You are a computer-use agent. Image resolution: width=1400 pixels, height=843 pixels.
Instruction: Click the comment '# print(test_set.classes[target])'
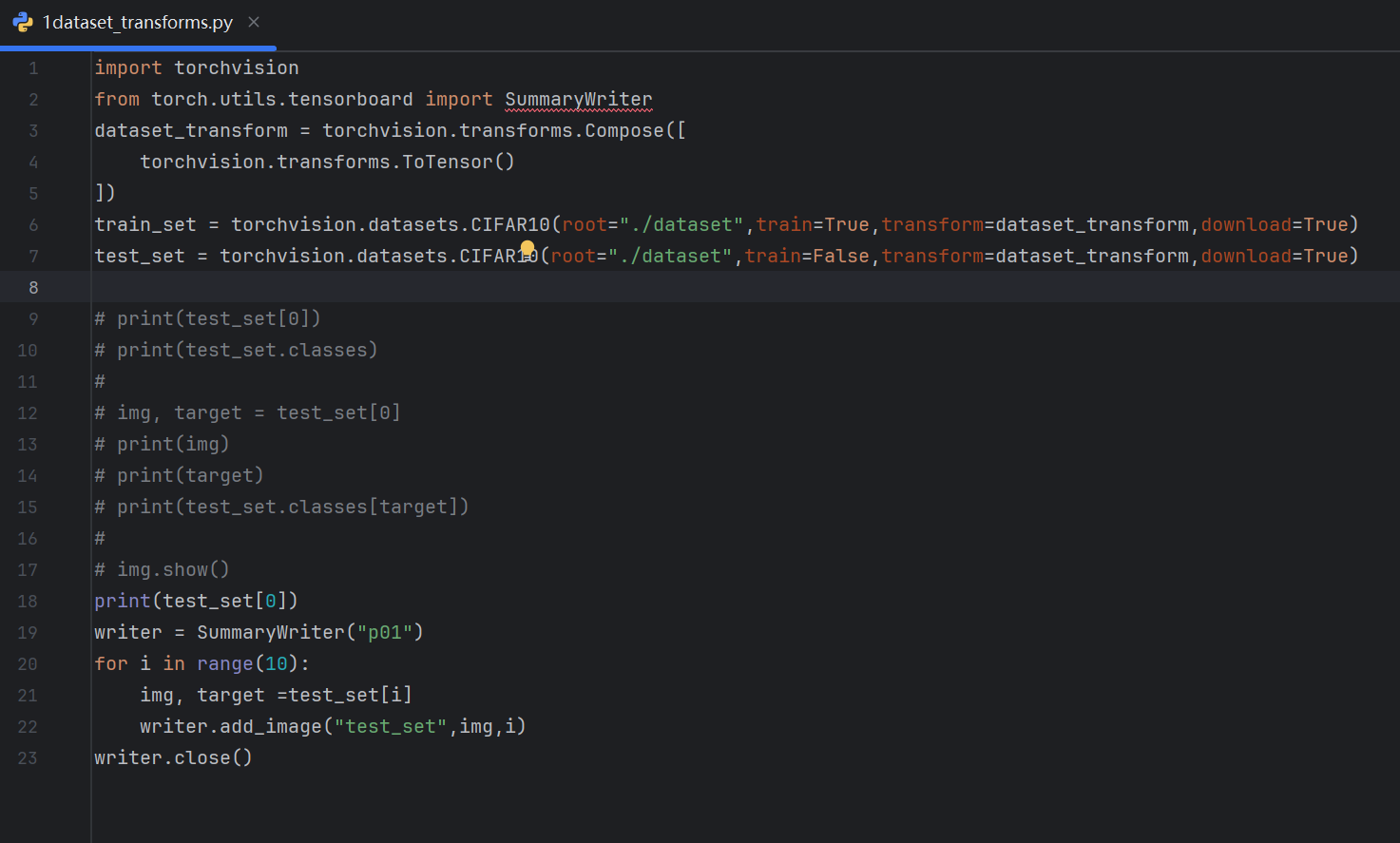(282, 507)
